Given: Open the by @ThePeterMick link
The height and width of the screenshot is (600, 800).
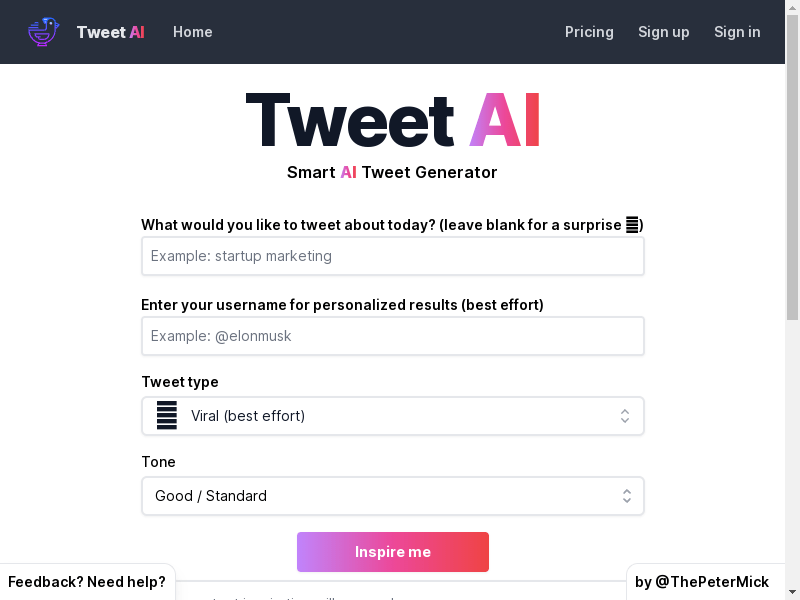Looking at the screenshot, I should [x=702, y=582].
